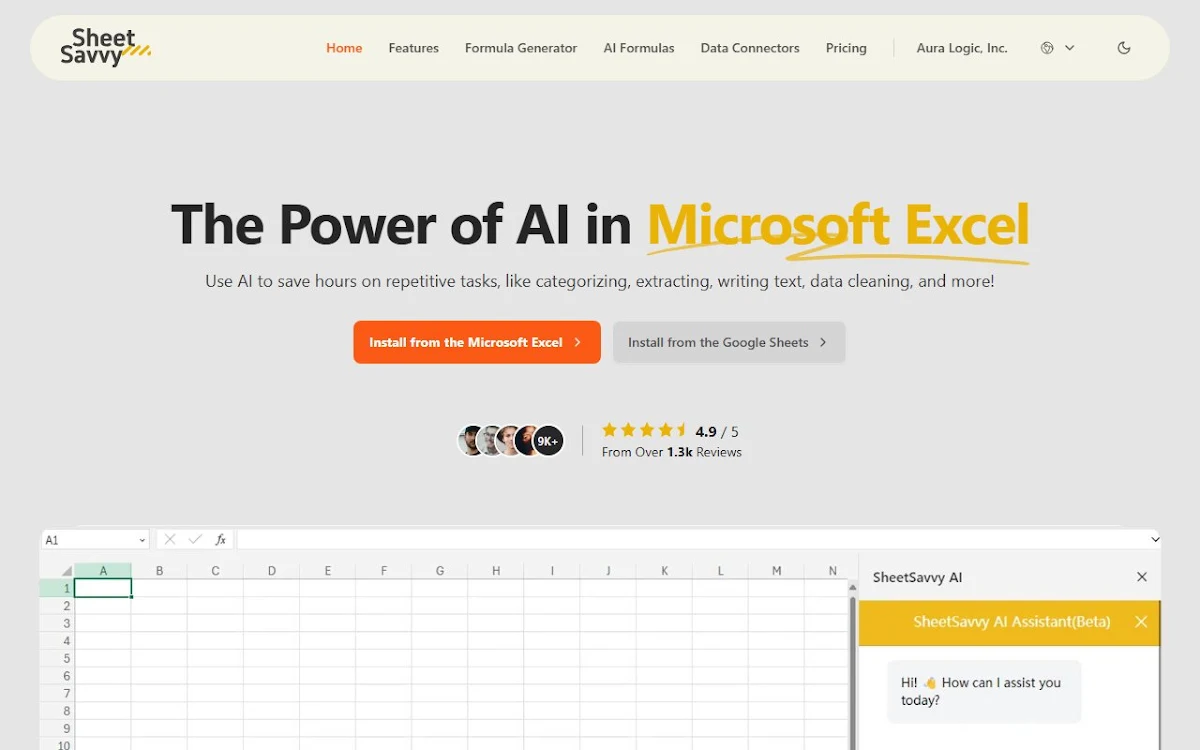Screen dimensions: 1200x750
Task: Open the Home menu item
Action: (344, 48)
